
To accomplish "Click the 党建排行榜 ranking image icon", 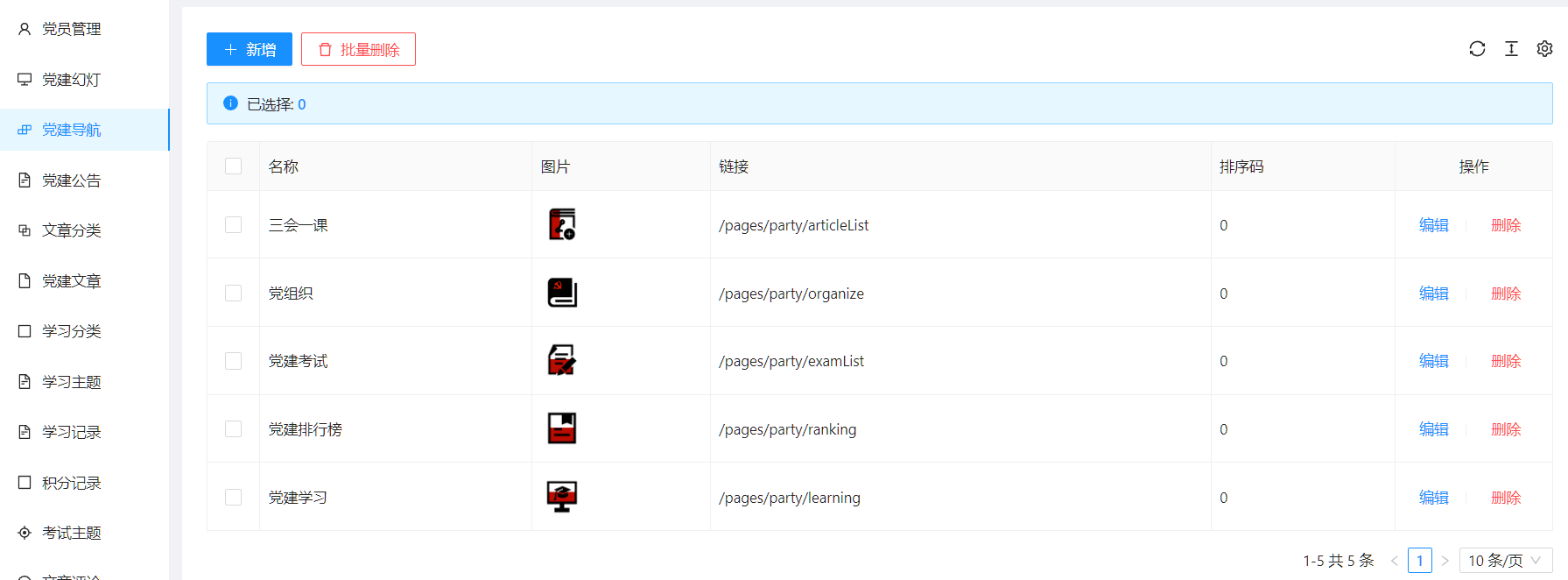I will [562, 428].
